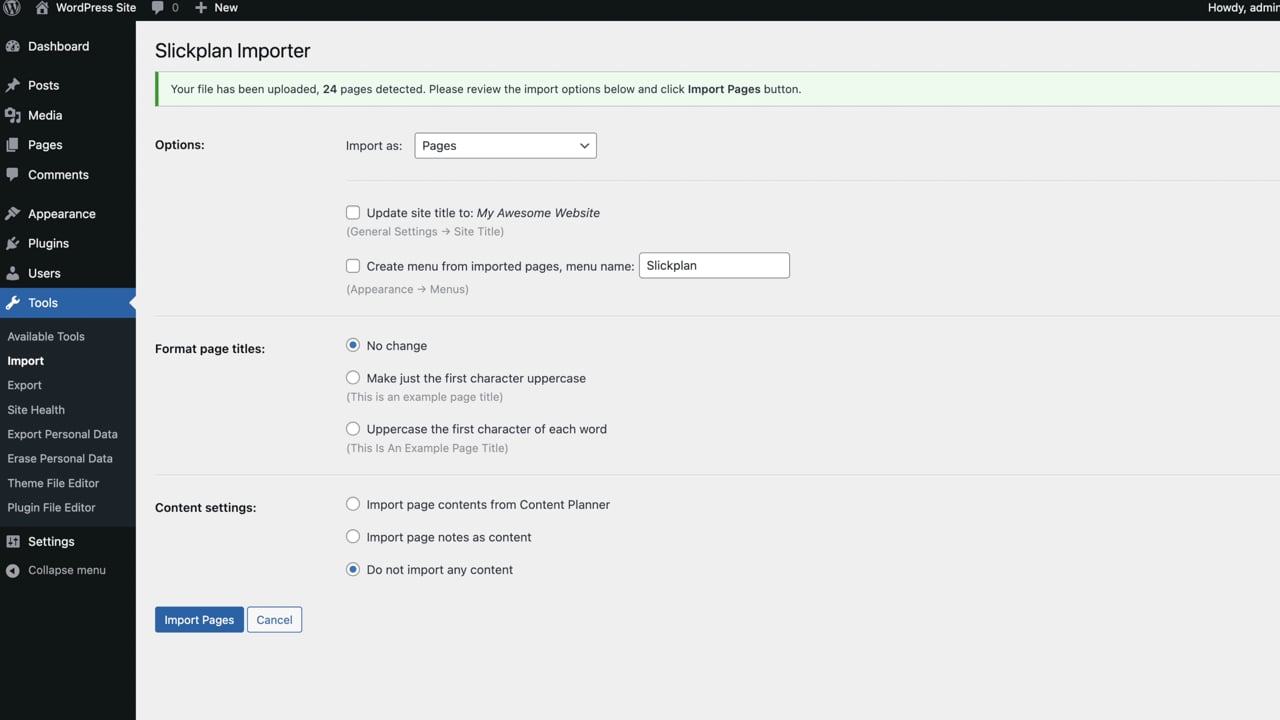Screen dimensions: 1280x720
Task: Click the Collapse menu arrow icon
Action: [x=13, y=570]
